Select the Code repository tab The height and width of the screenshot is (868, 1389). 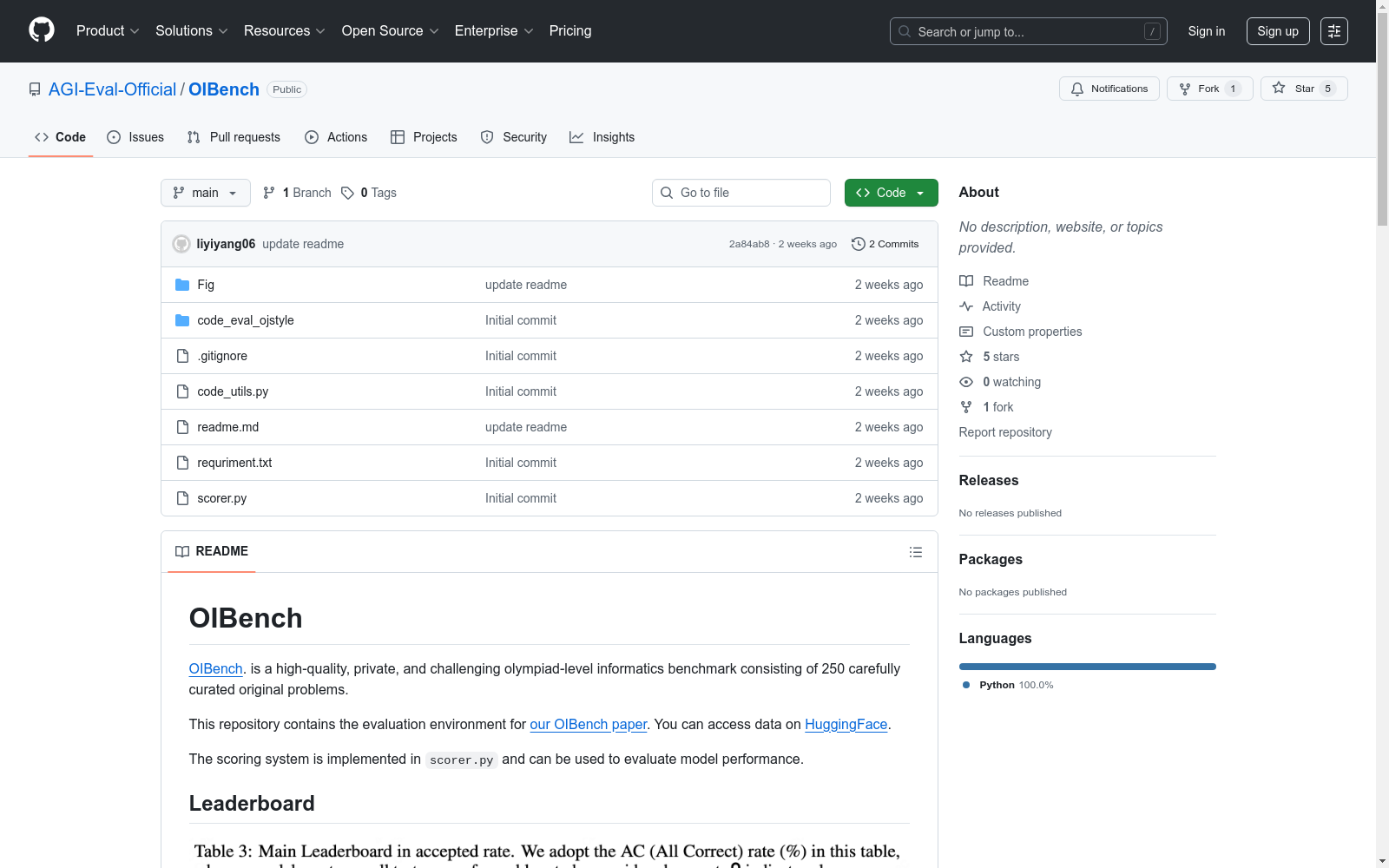(61, 137)
